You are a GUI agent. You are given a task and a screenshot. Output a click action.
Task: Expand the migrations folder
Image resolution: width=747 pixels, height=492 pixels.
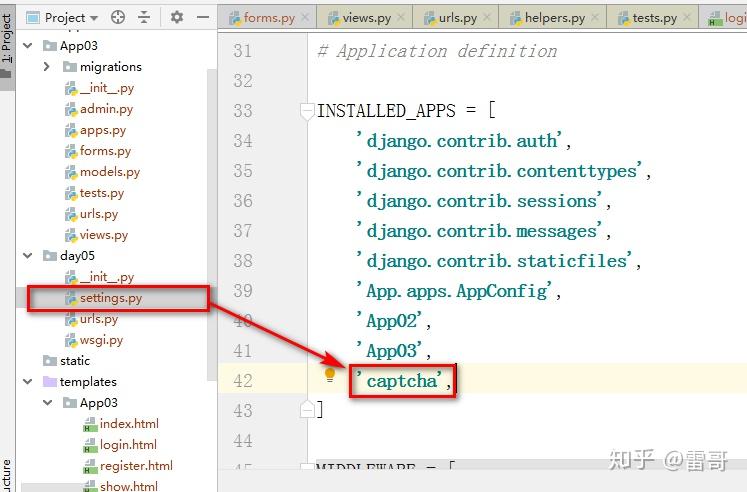coord(46,67)
